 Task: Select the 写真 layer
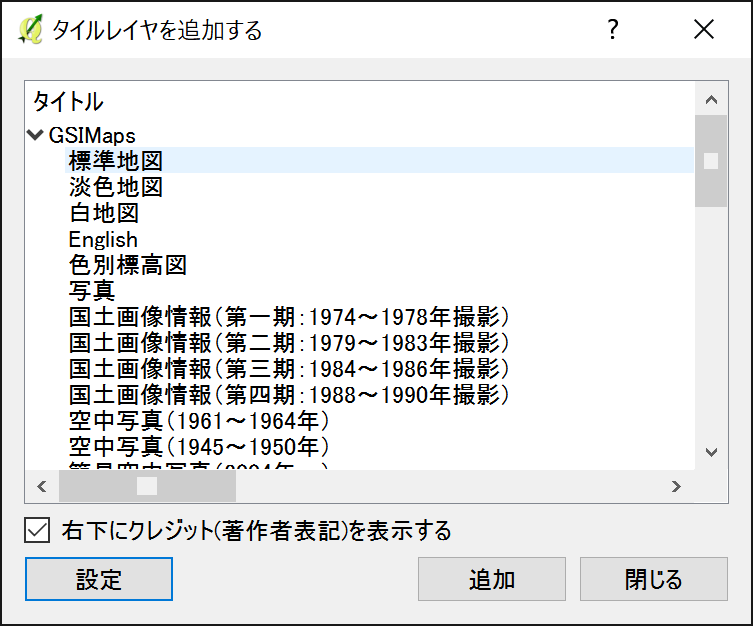point(92,291)
